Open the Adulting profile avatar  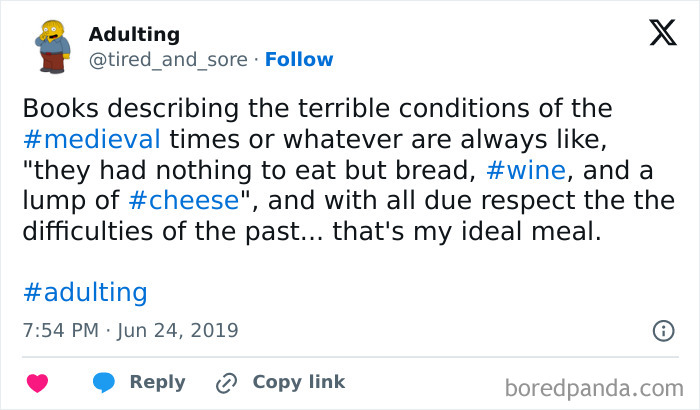(48, 47)
